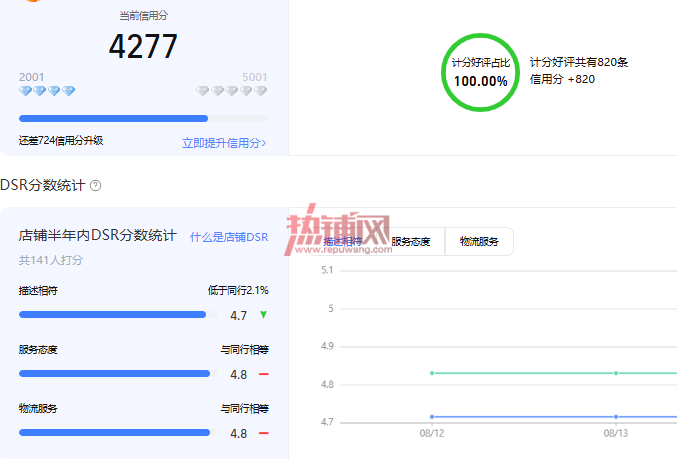This screenshot has width=677, height=459.
Task: Click the DSR help question mark icon
Action: pyautogui.click(x=95, y=186)
